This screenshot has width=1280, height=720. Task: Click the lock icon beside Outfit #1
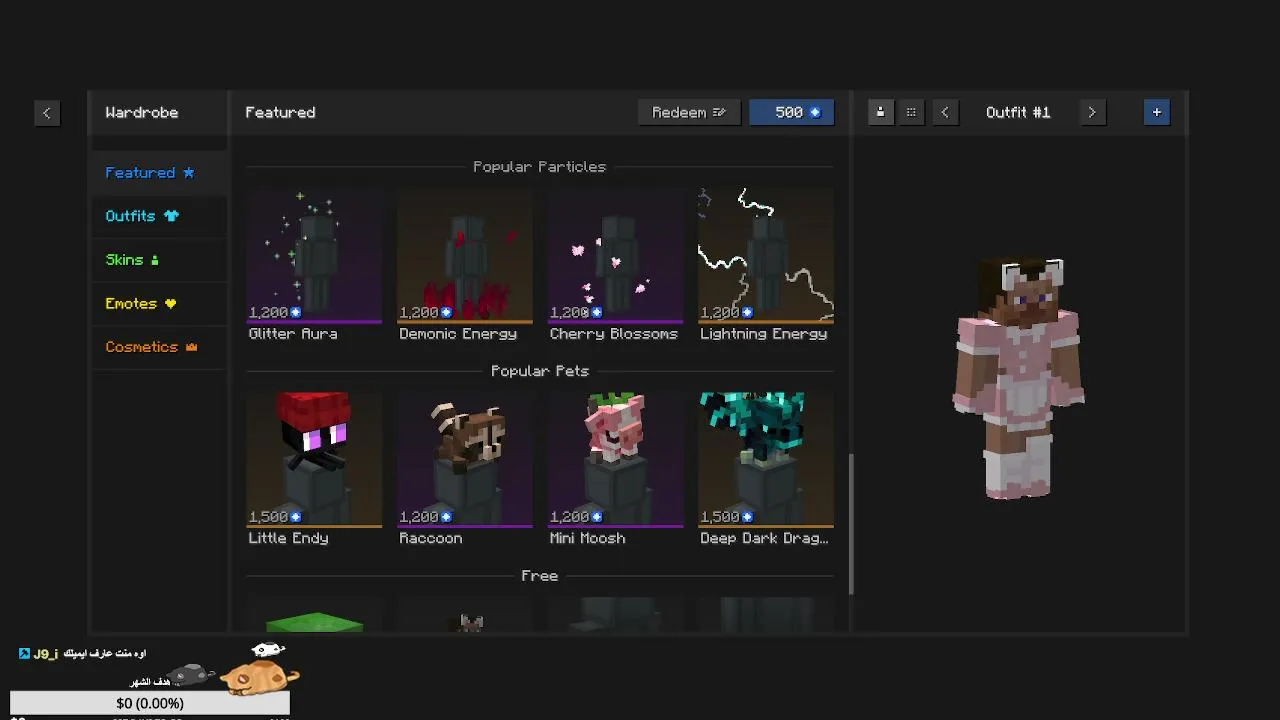[x=880, y=113]
